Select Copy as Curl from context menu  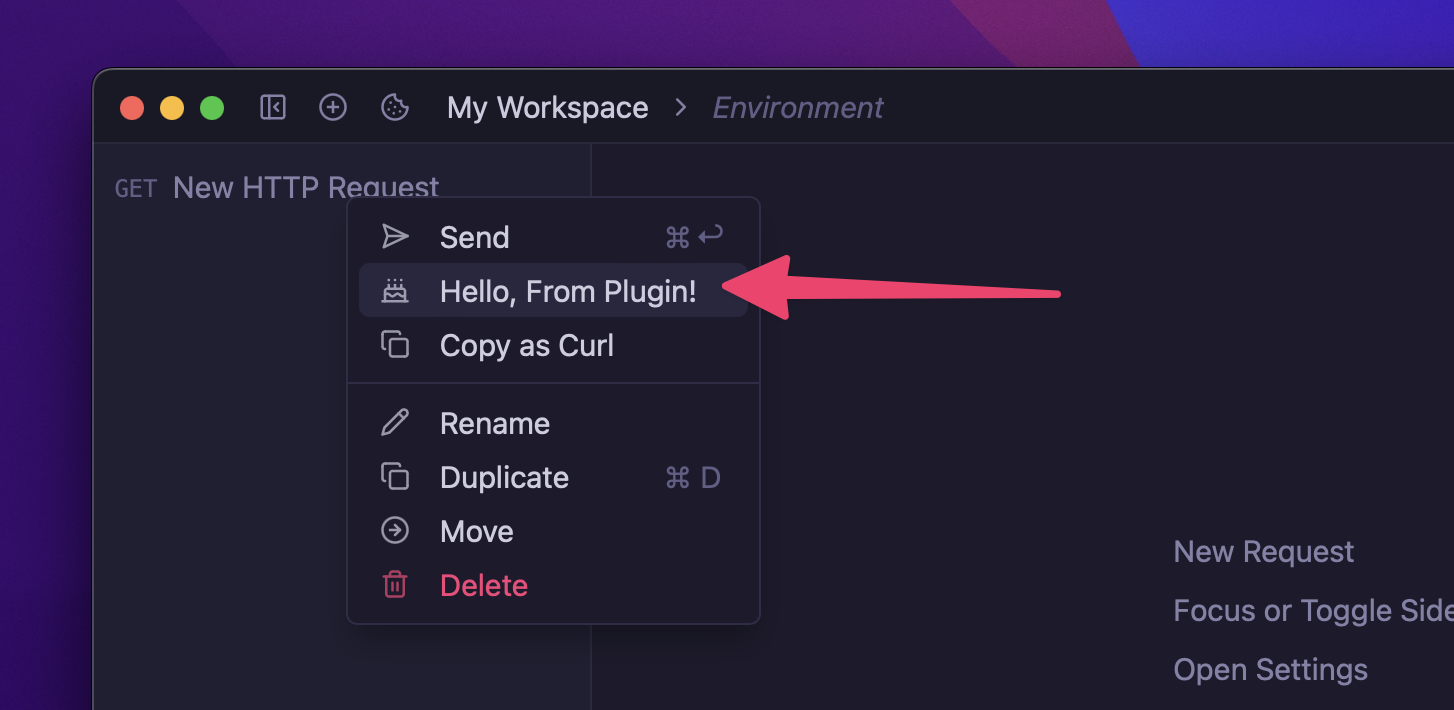pos(526,345)
